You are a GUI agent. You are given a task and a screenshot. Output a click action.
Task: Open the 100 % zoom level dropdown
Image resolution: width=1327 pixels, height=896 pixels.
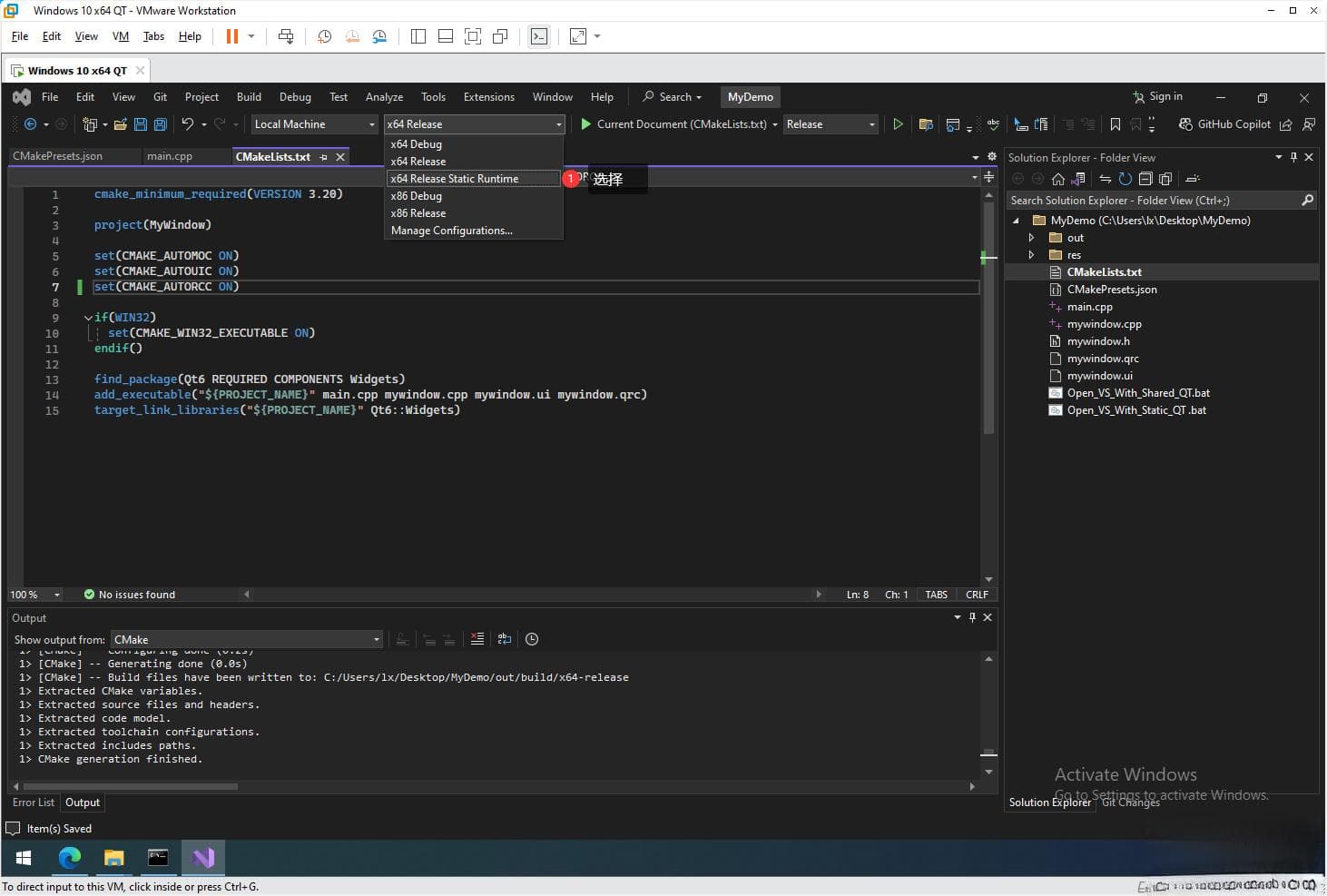point(35,595)
